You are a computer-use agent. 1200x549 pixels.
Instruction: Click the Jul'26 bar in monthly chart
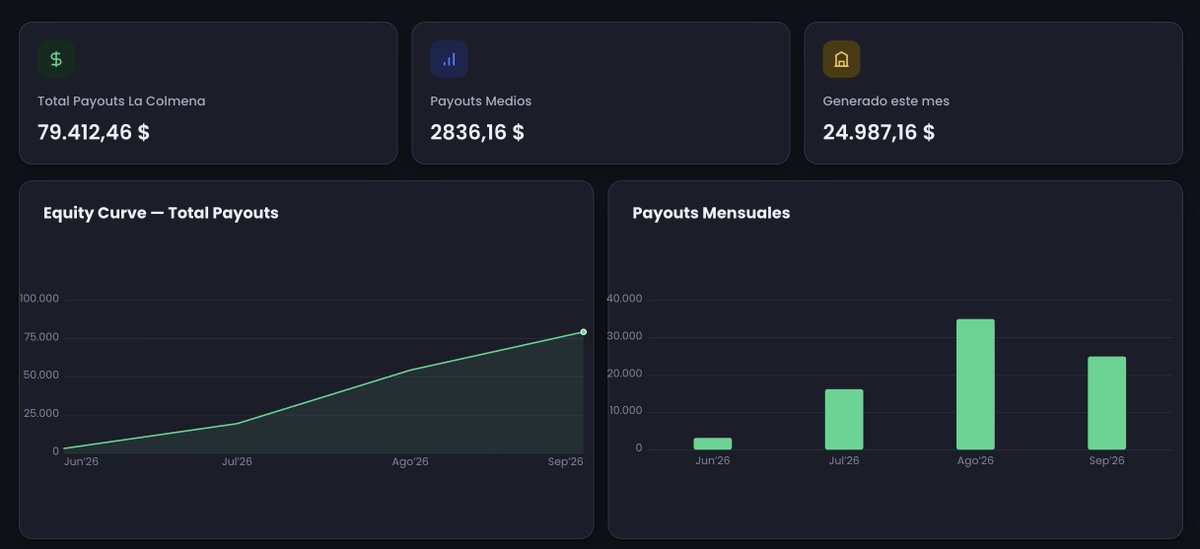point(844,419)
